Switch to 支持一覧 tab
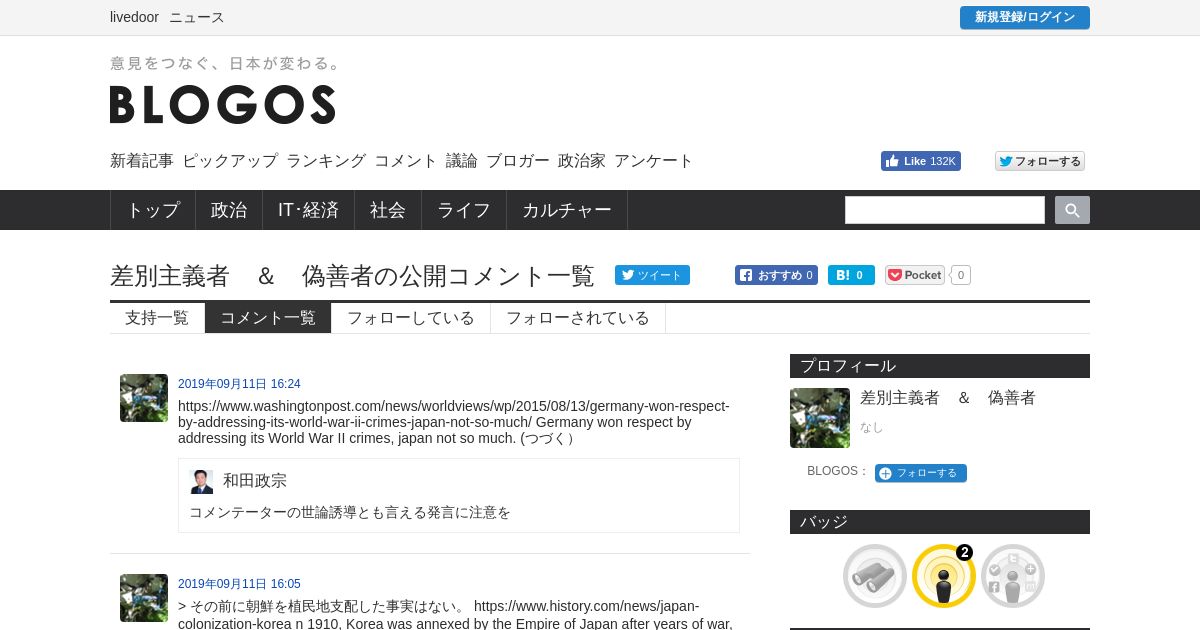The height and width of the screenshot is (630, 1200). pos(157,318)
